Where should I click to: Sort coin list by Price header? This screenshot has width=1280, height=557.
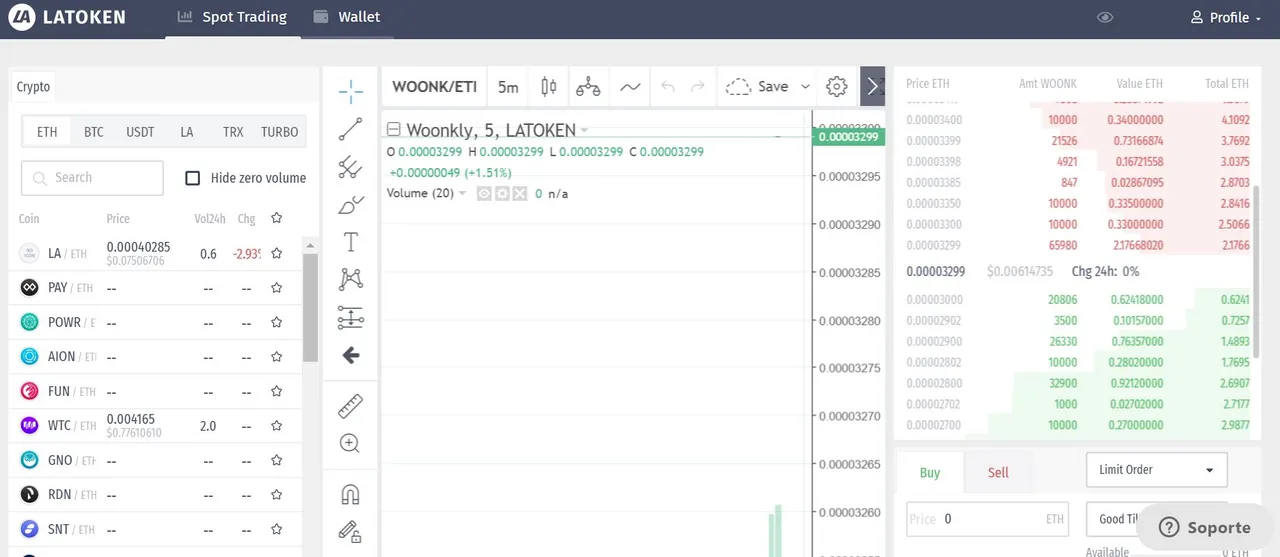pyautogui.click(x=118, y=218)
